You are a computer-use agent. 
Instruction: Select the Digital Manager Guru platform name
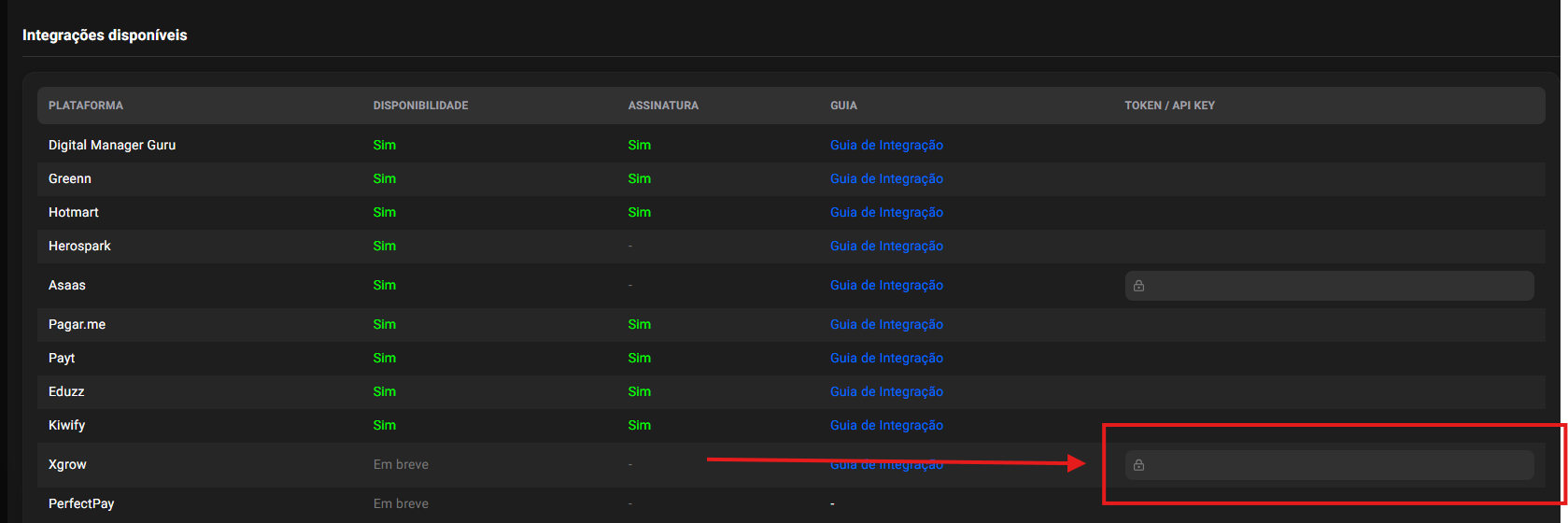coord(112,145)
